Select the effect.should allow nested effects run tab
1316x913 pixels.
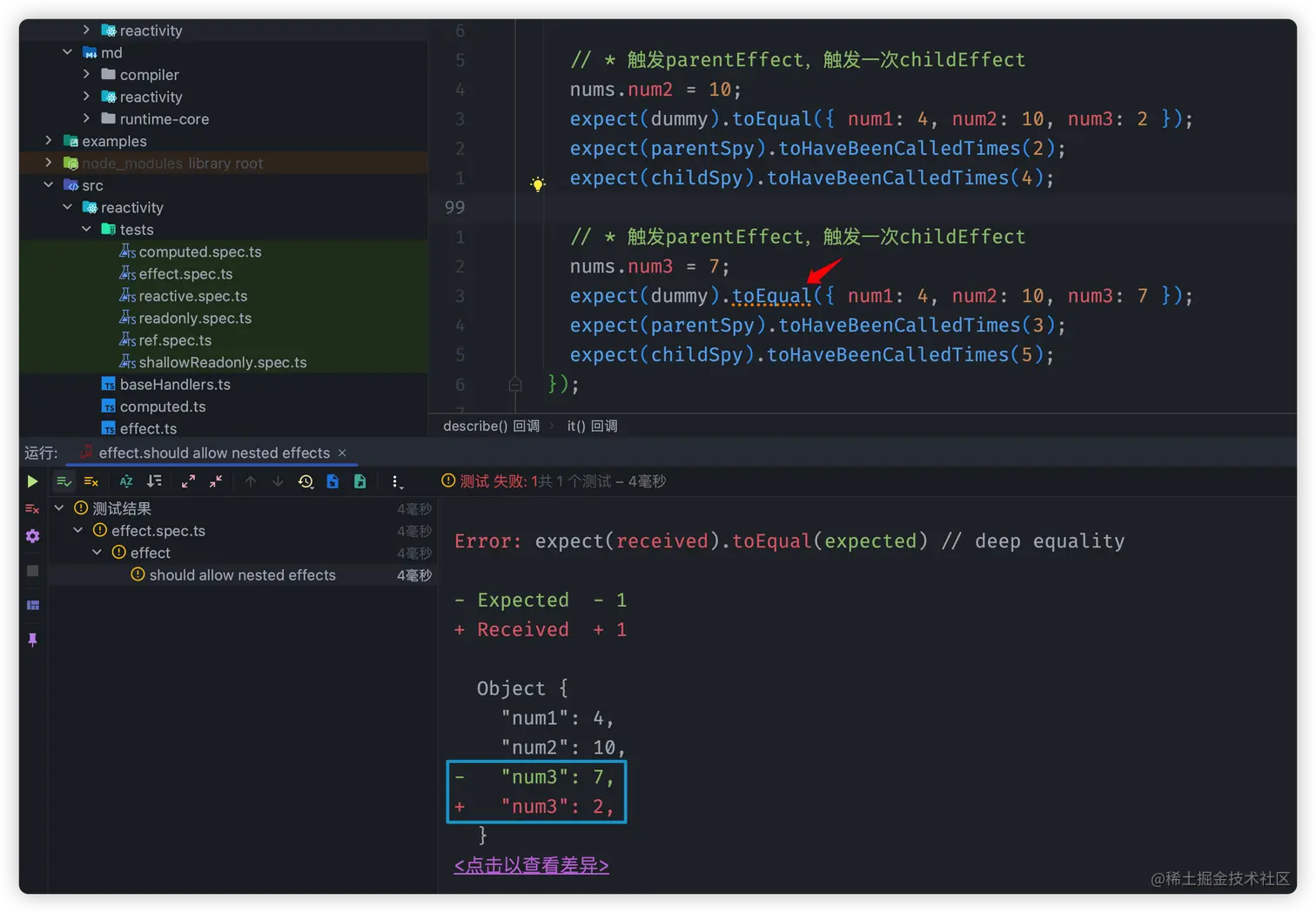coord(213,453)
